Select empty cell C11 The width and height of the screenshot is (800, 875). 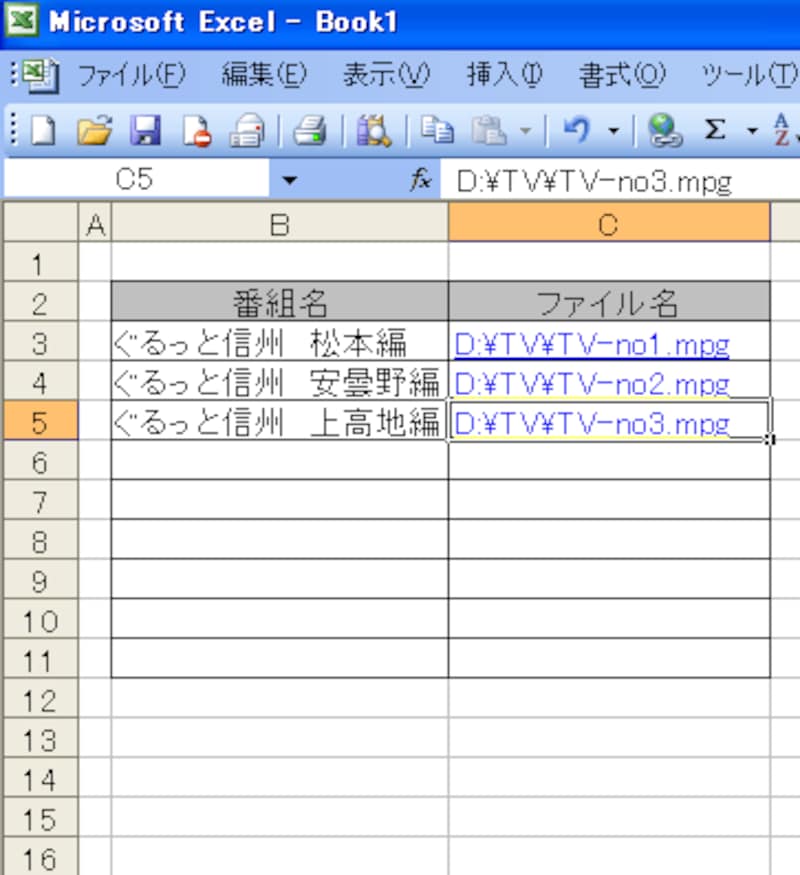pos(609,658)
